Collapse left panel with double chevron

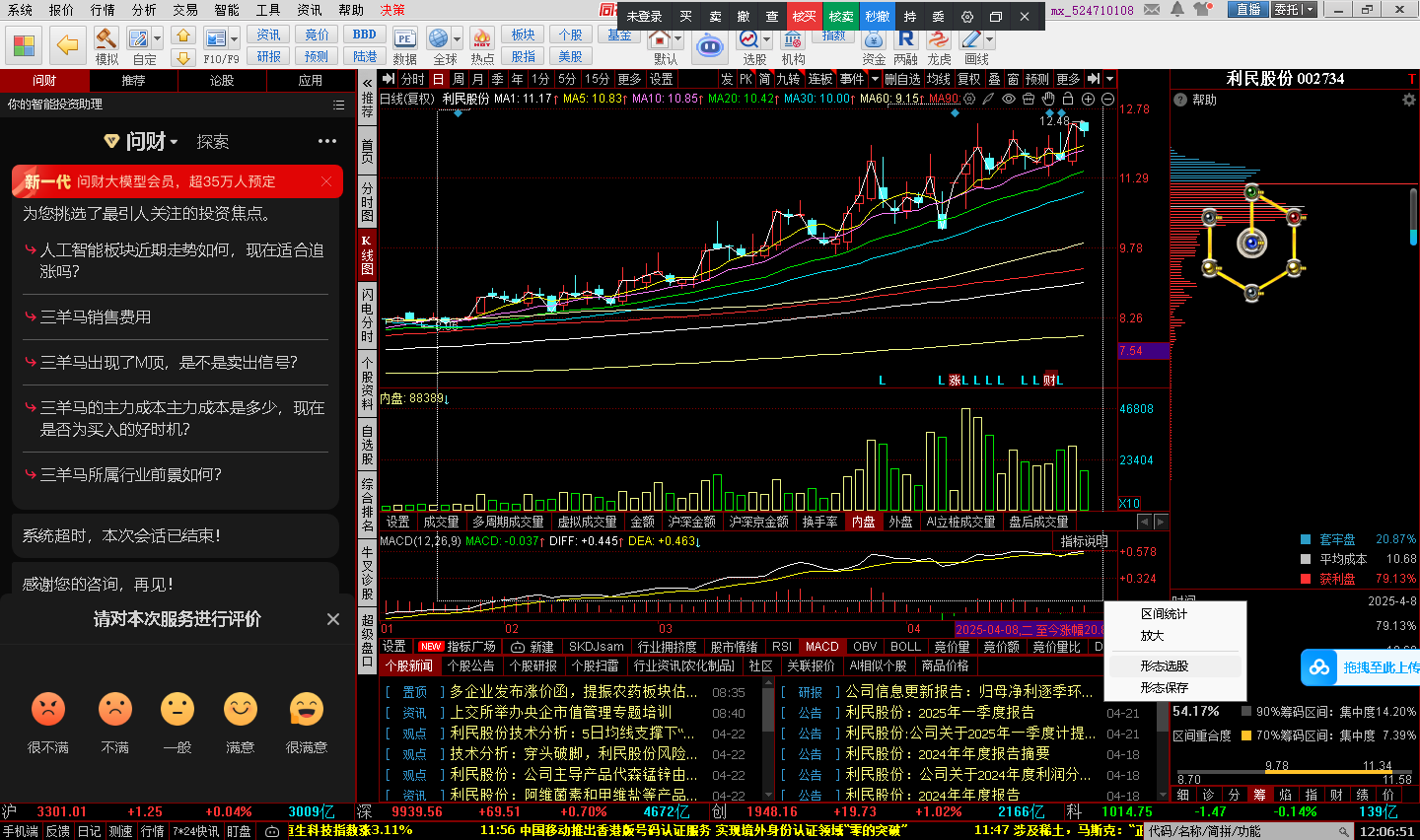coord(367,82)
